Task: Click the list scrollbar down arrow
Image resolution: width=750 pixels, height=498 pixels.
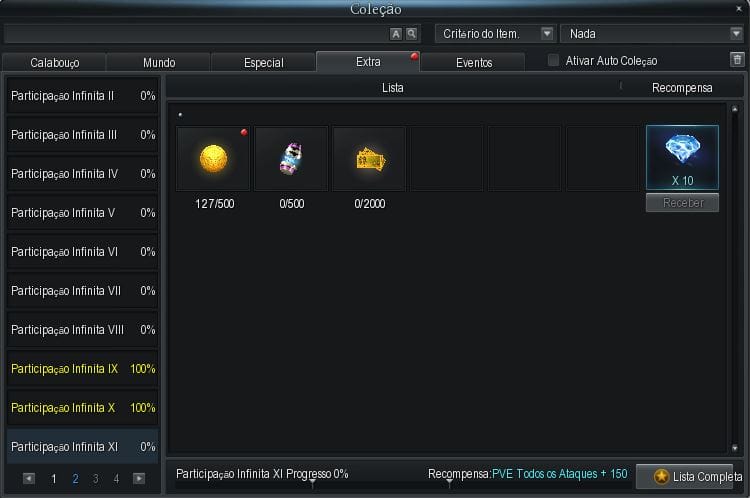Action: (735, 448)
